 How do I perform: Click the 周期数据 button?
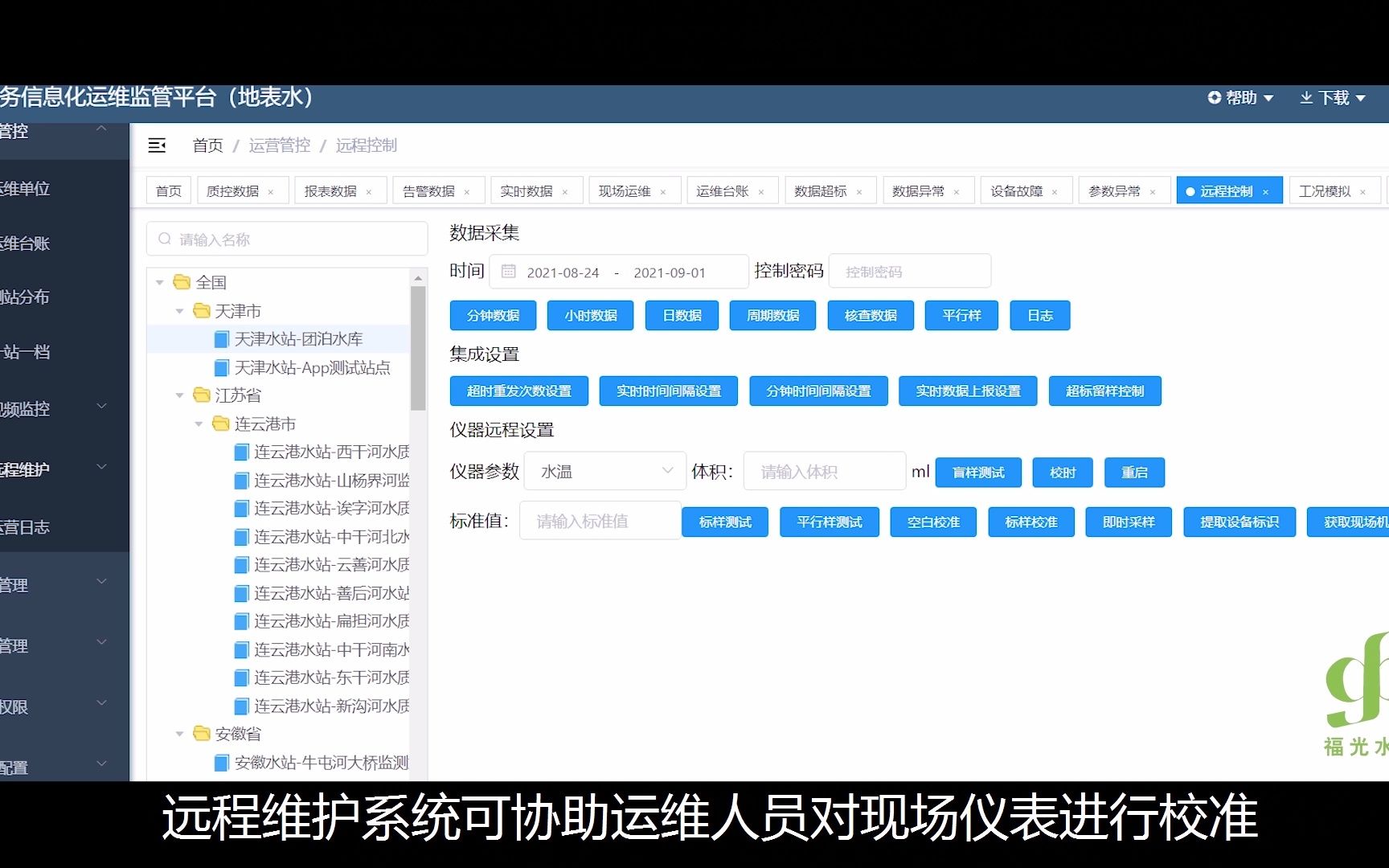coord(773,315)
